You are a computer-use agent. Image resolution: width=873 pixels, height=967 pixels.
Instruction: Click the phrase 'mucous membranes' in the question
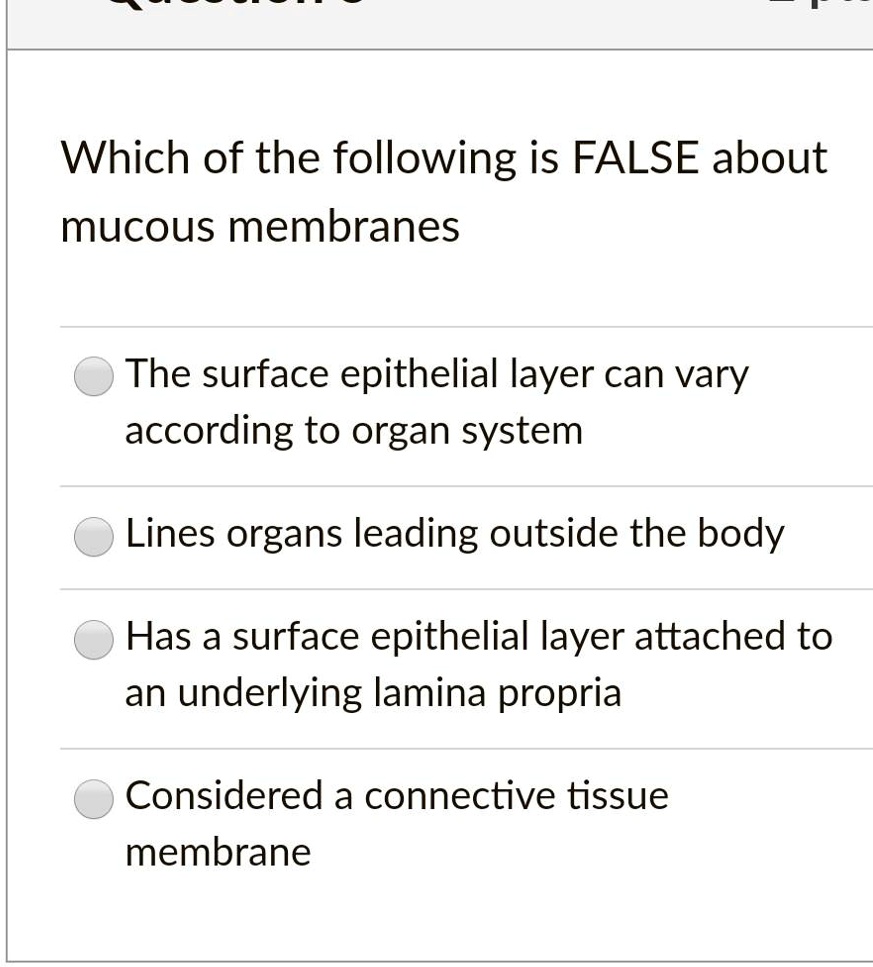(258, 225)
